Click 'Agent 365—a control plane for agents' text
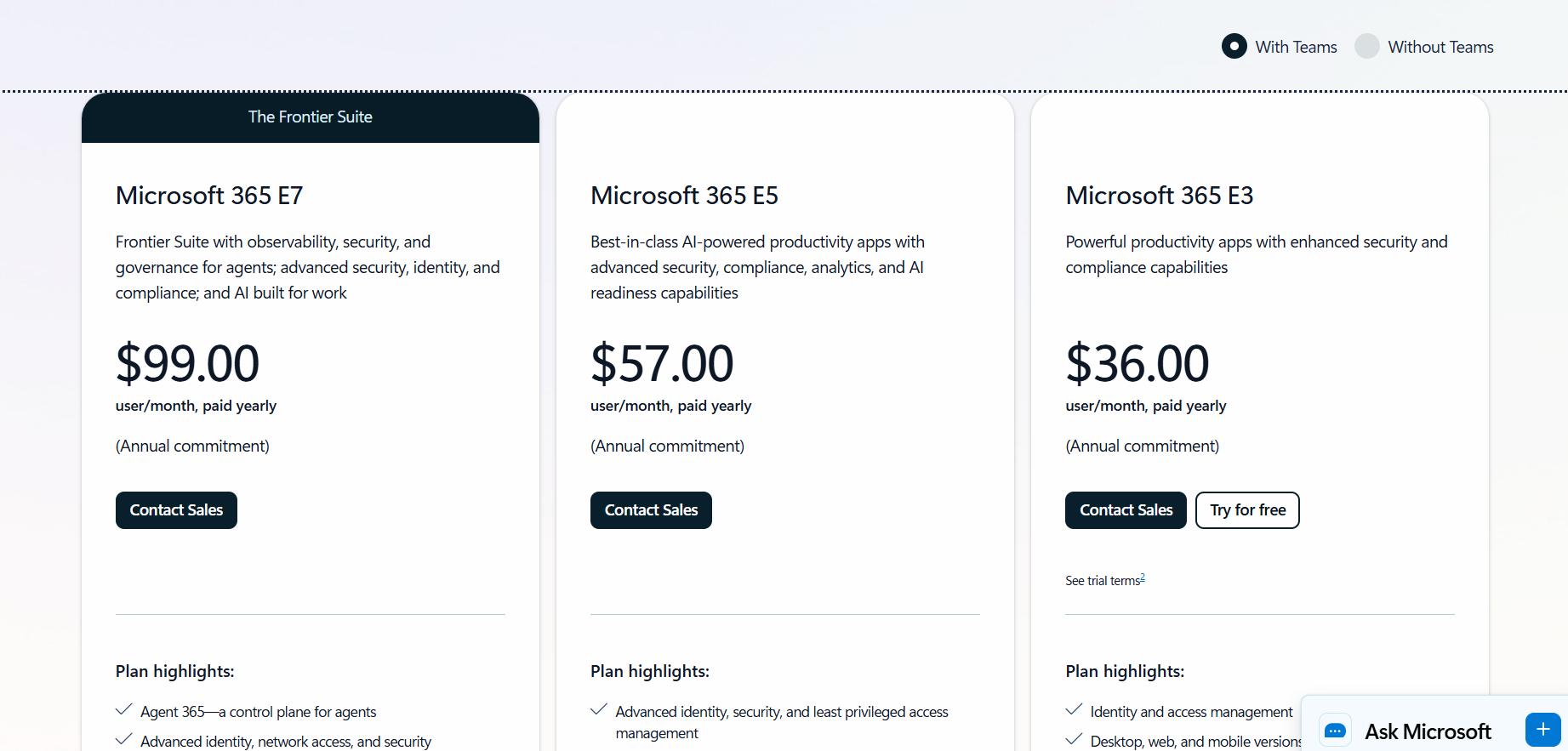Screen dimensions: 1568x751 coord(258,712)
